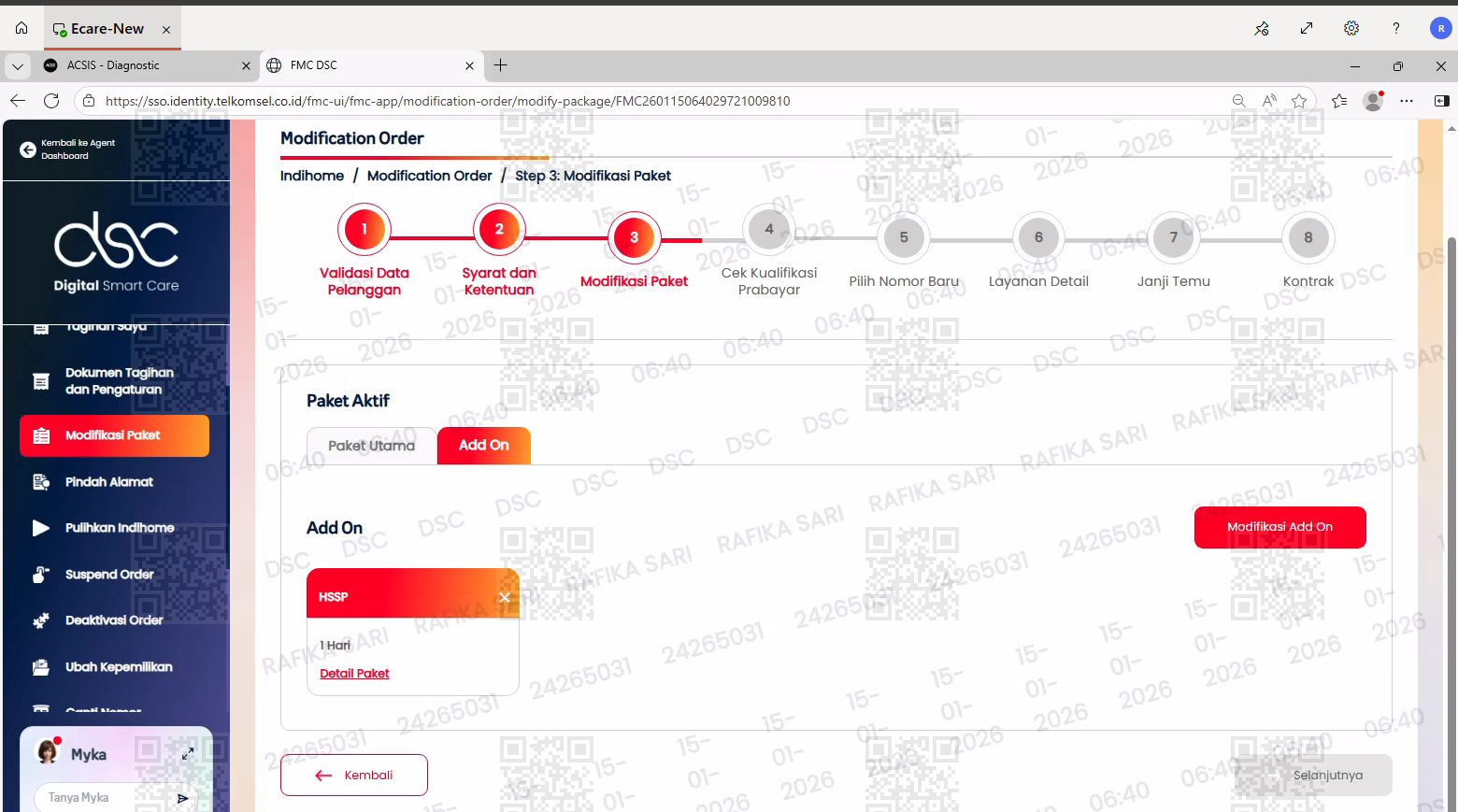Switch to ACSIS - Diagnostic tab
Viewport: 1458px width, 812px height.
click(x=148, y=65)
